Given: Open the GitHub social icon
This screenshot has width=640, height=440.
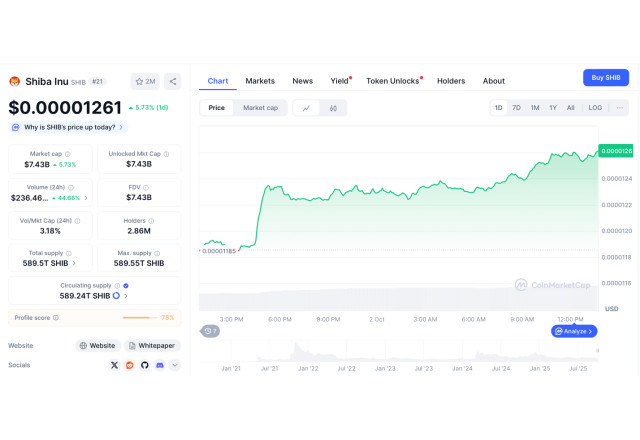Looking at the screenshot, I should [144, 365].
